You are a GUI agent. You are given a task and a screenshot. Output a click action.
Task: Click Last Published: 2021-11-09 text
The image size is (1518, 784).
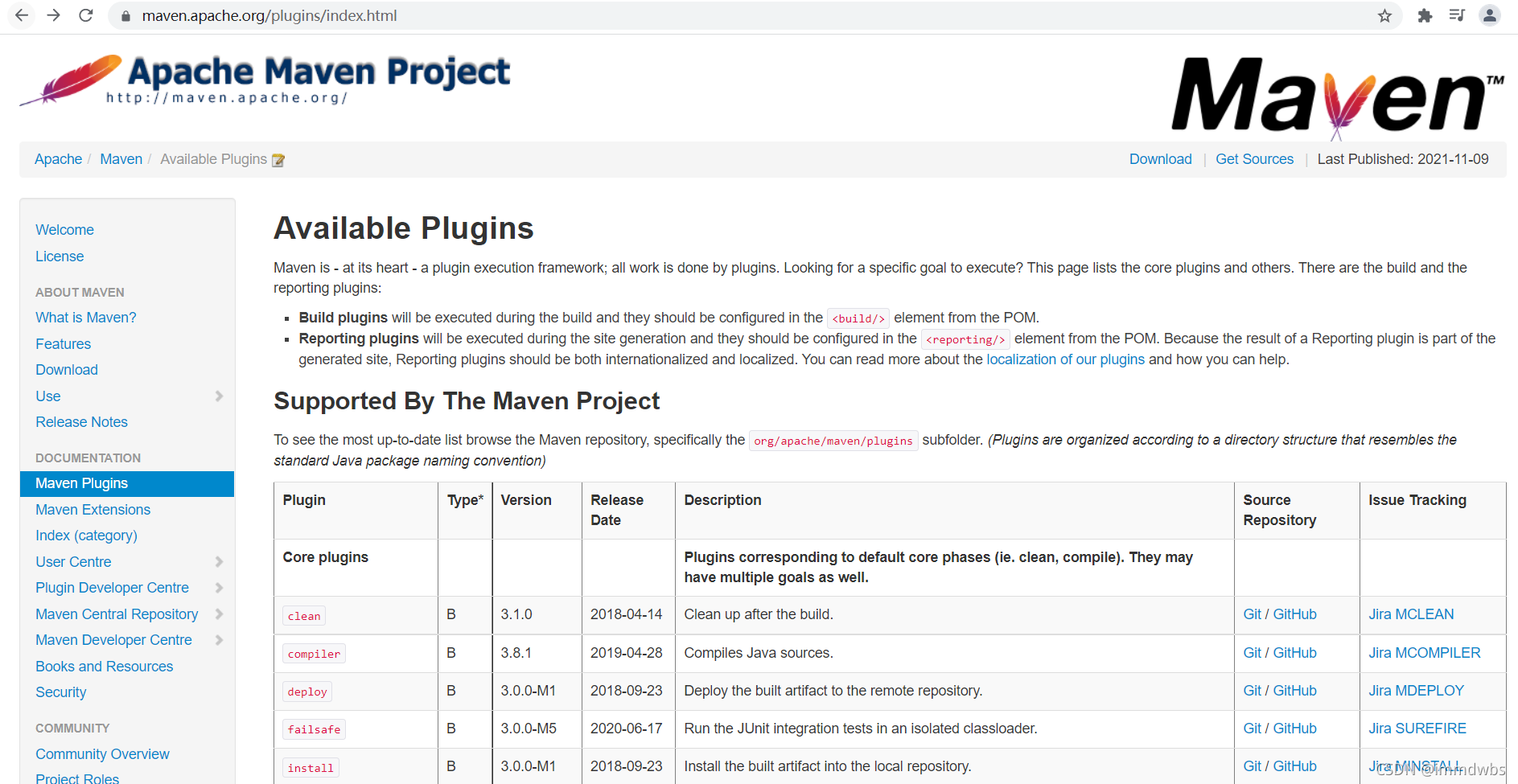(x=1402, y=159)
